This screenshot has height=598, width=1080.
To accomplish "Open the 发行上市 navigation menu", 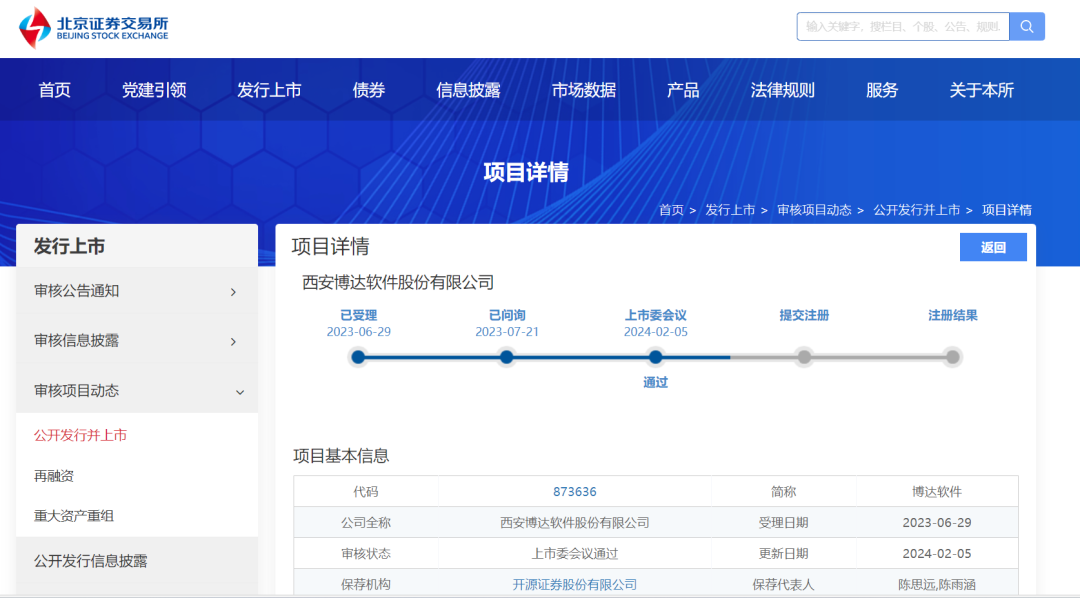I will pyautogui.click(x=269, y=90).
